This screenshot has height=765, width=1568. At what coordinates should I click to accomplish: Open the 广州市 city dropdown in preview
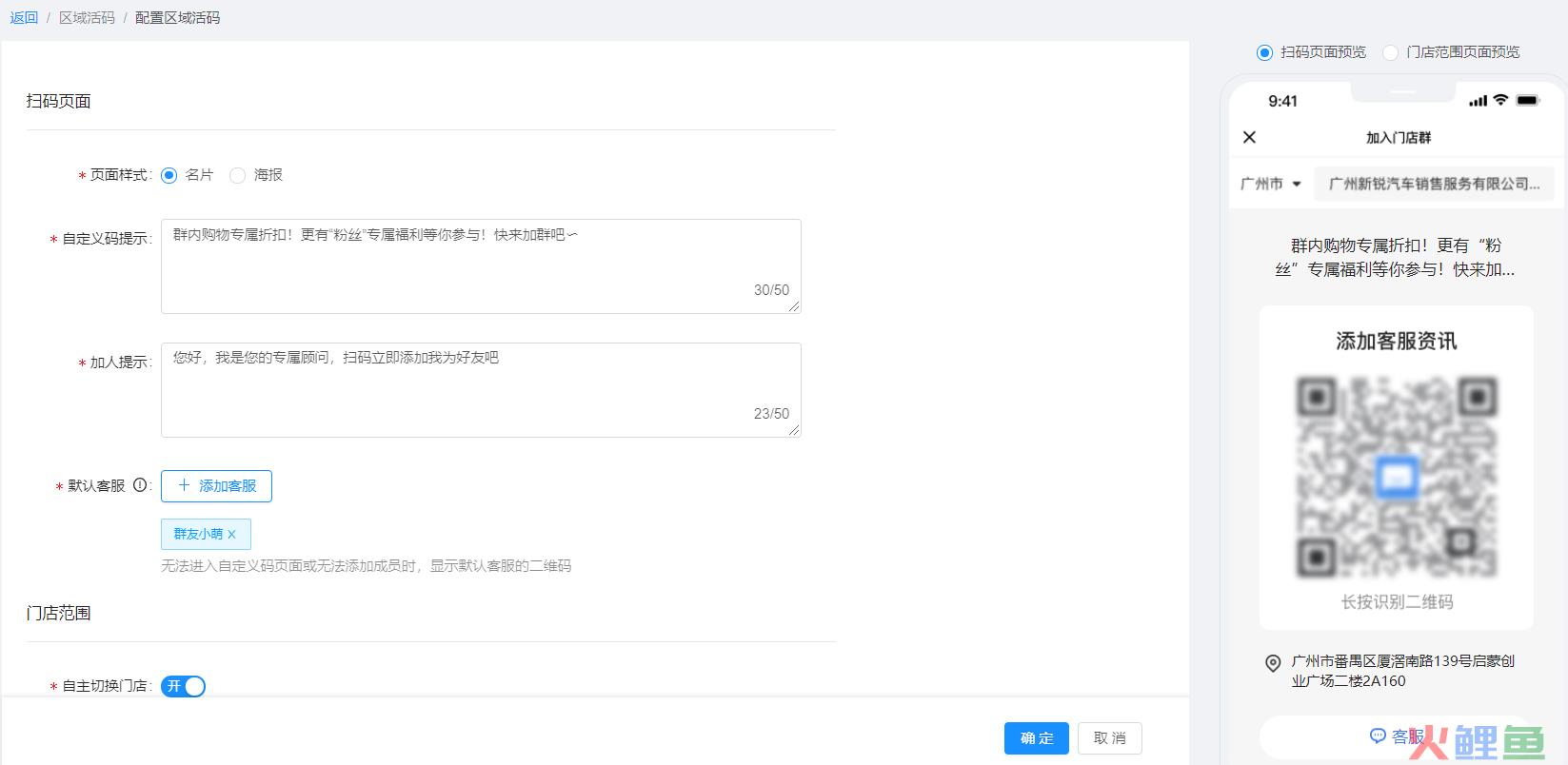(1270, 184)
